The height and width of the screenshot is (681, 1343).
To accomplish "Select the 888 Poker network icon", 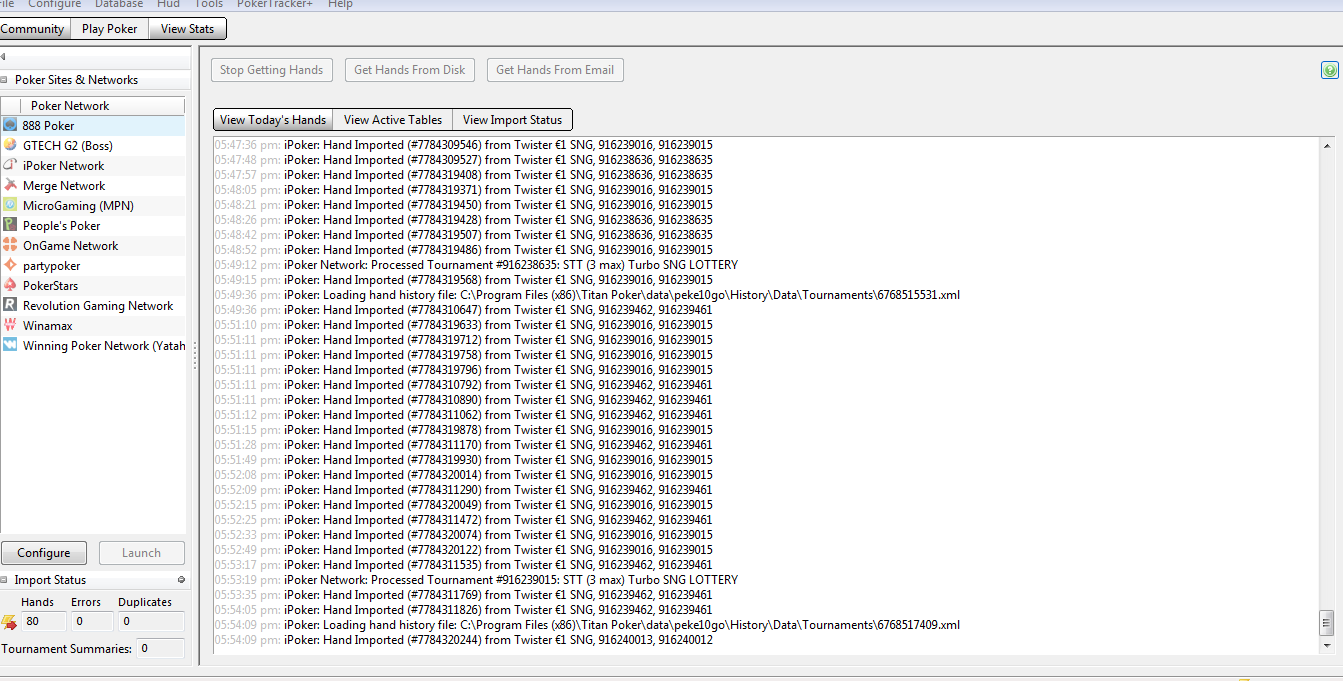I will [x=10, y=125].
